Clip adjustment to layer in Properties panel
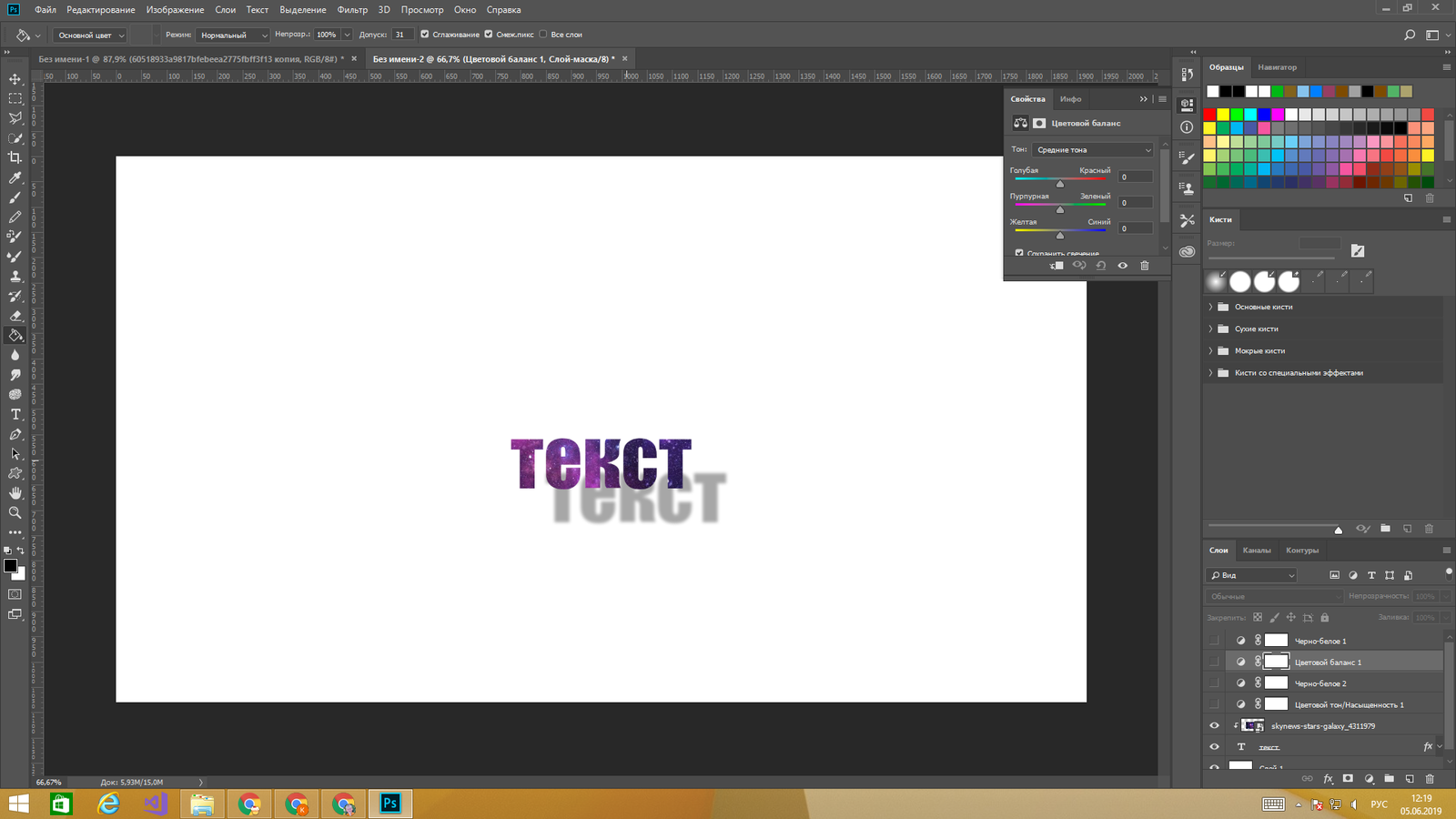 tap(1057, 266)
